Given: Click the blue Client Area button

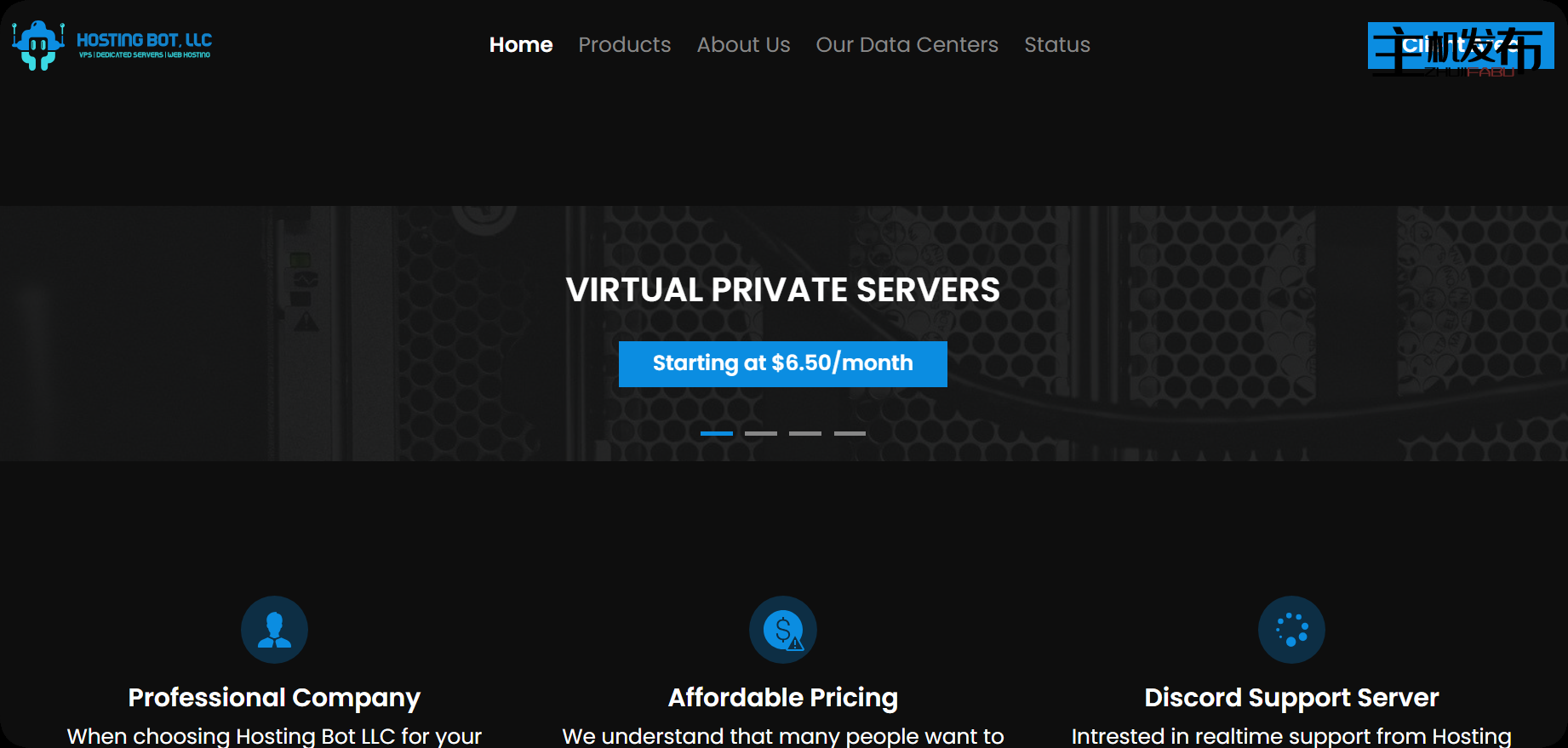Looking at the screenshot, I should pyautogui.click(x=1461, y=46).
